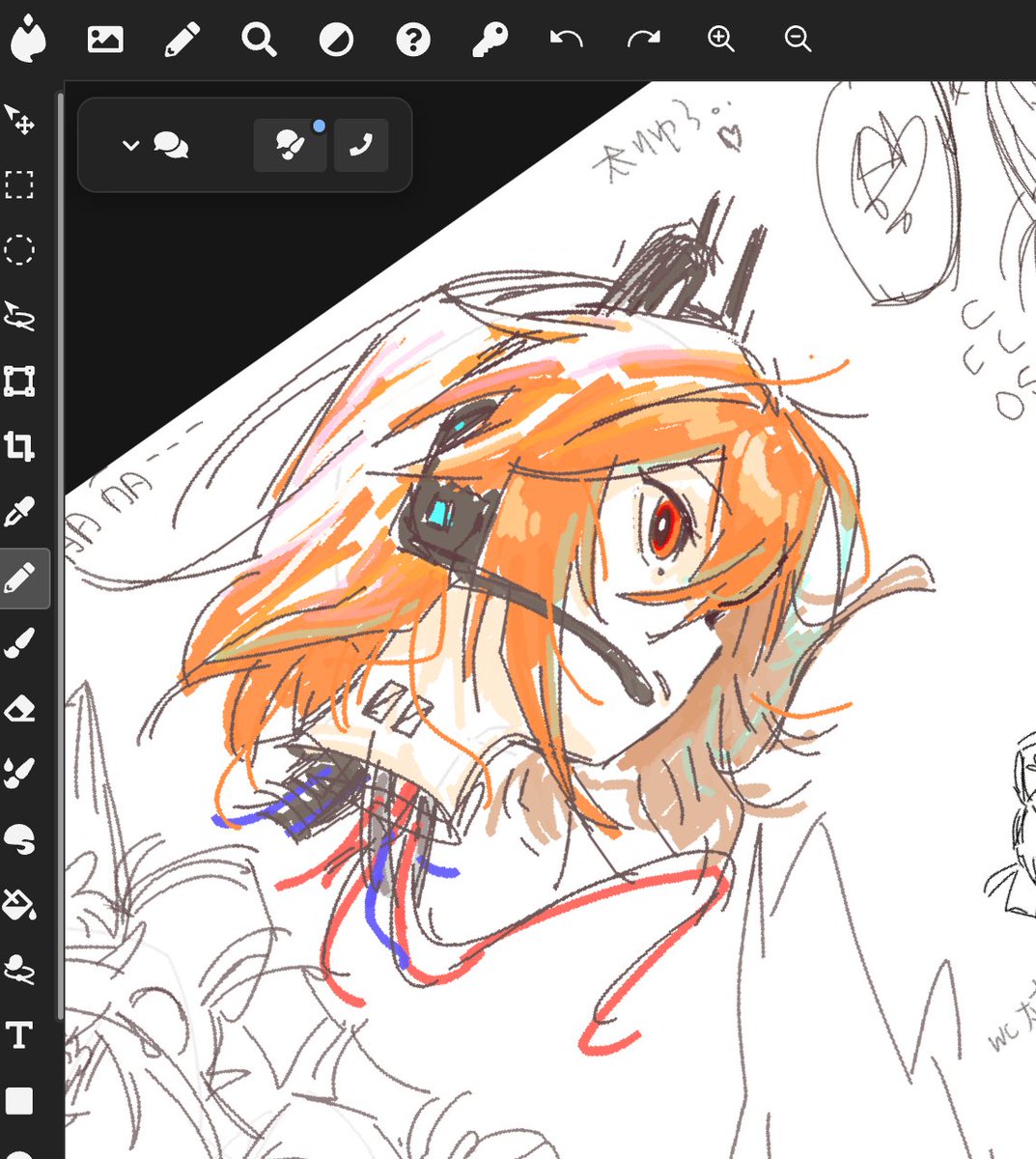The height and width of the screenshot is (1159, 1036).
Task: Expand the chat panel chevron
Action: point(131,146)
